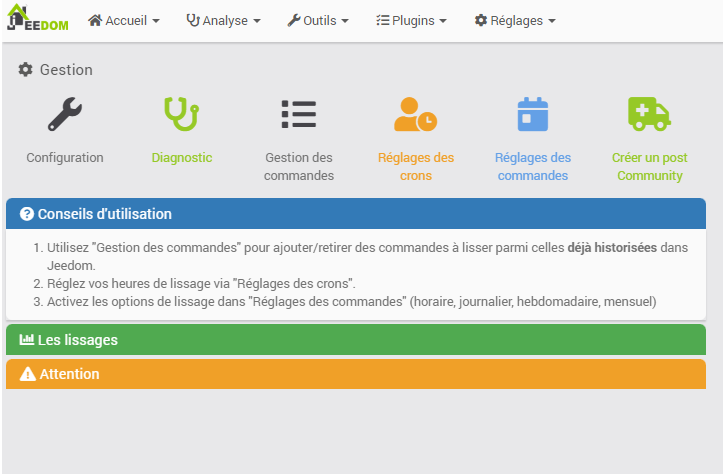
Task: Click the caret arrow next to Plugins
Action: [443, 21]
